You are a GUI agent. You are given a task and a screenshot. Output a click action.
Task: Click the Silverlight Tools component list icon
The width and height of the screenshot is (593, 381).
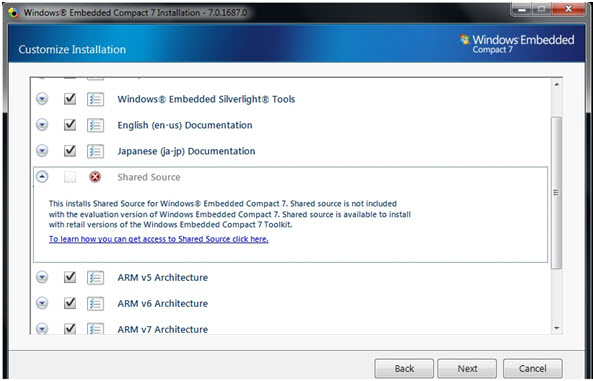coord(95,99)
